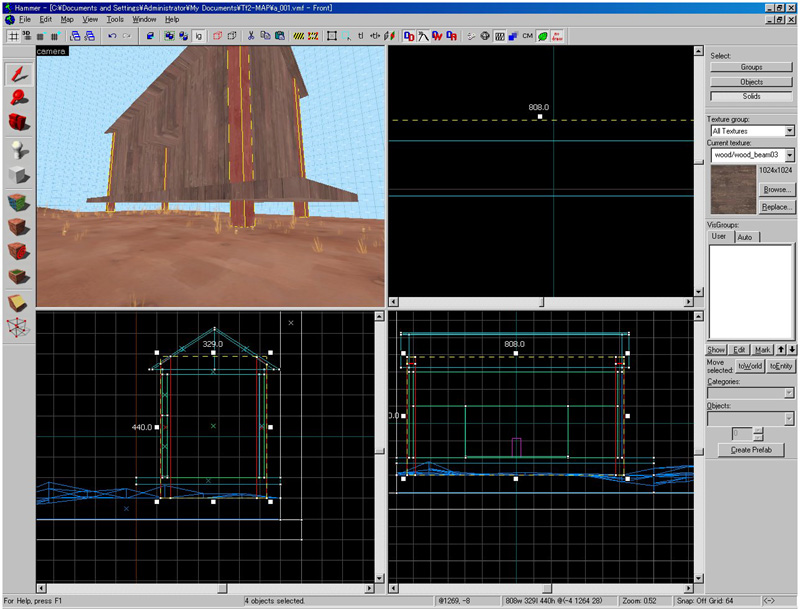Select the red arrow Selection tool
The height and width of the screenshot is (609, 800).
click(x=19, y=74)
